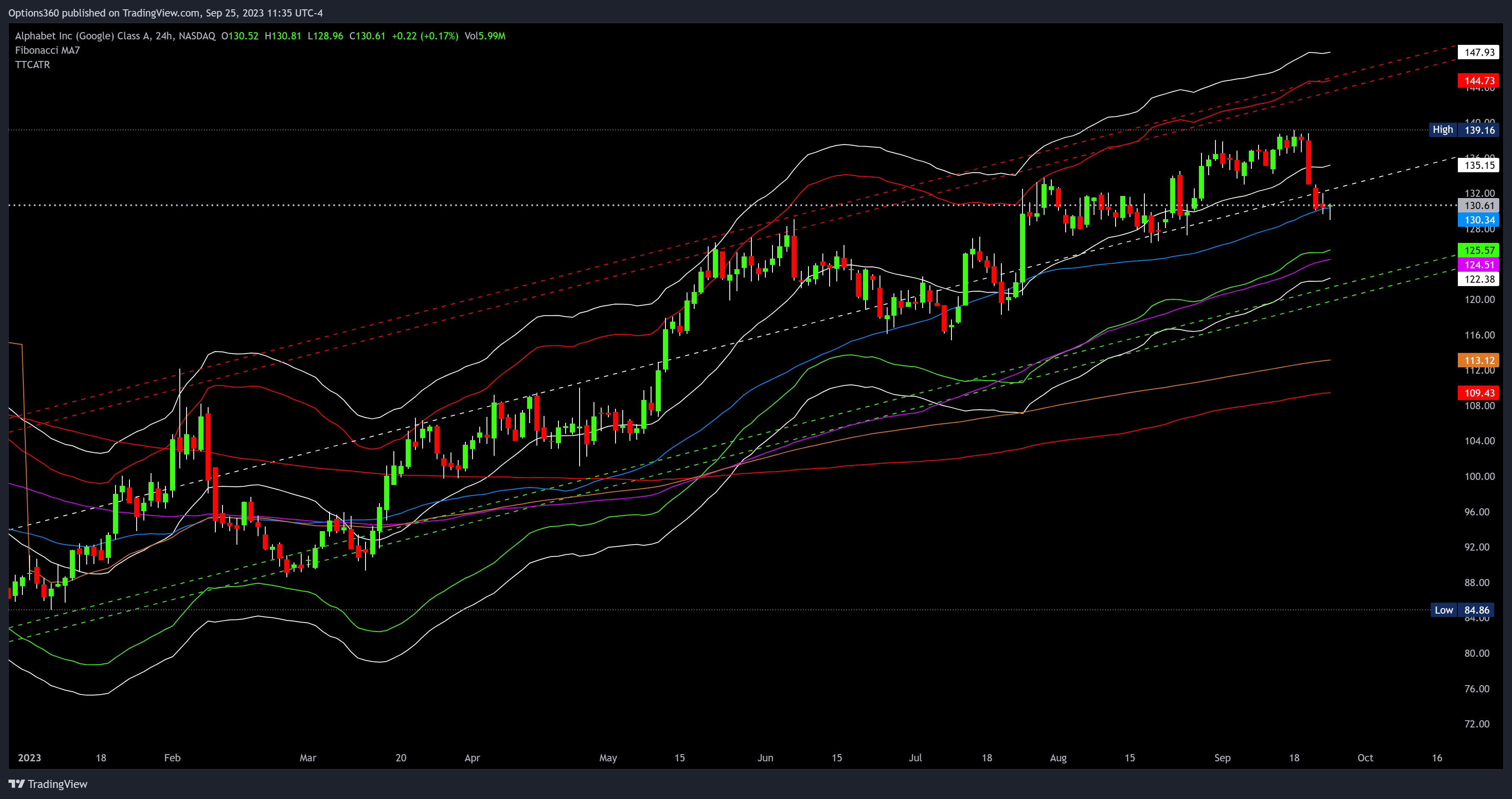Click the O130.52 open price value
This screenshot has height=799, width=1512.
point(239,36)
